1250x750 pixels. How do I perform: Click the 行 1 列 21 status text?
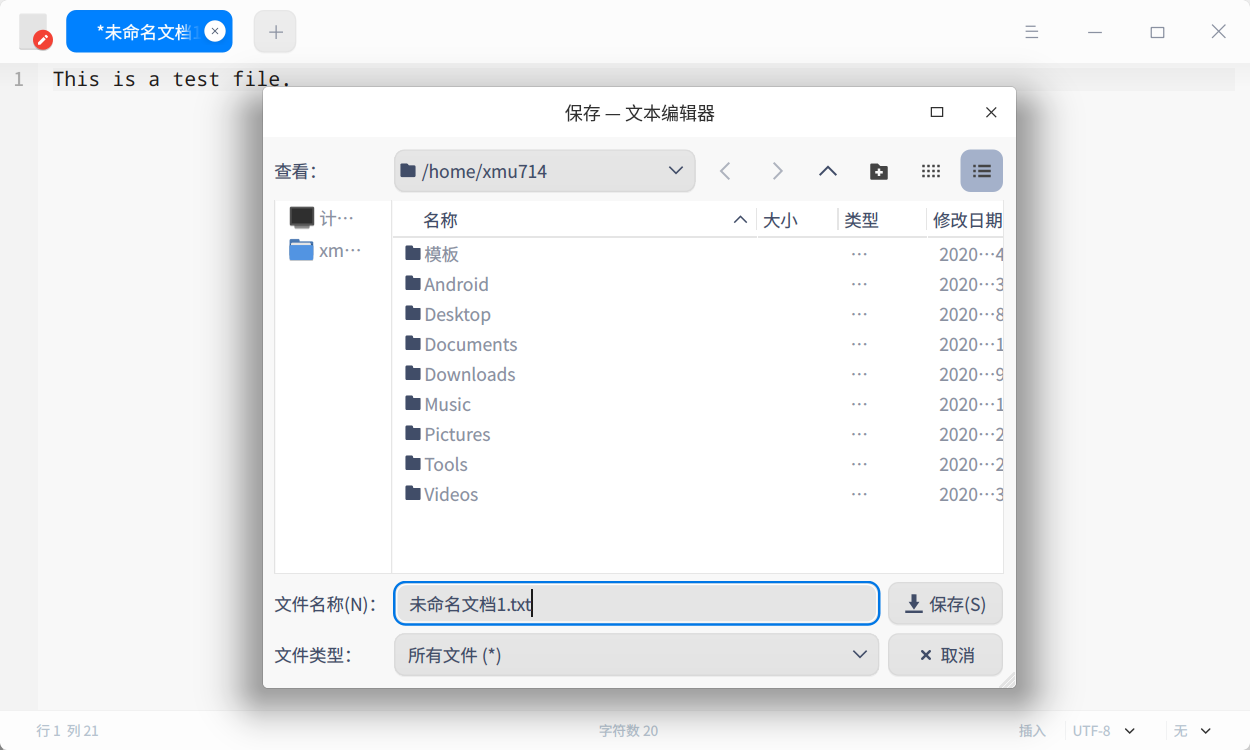pyautogui.click(x=67, y=731)
